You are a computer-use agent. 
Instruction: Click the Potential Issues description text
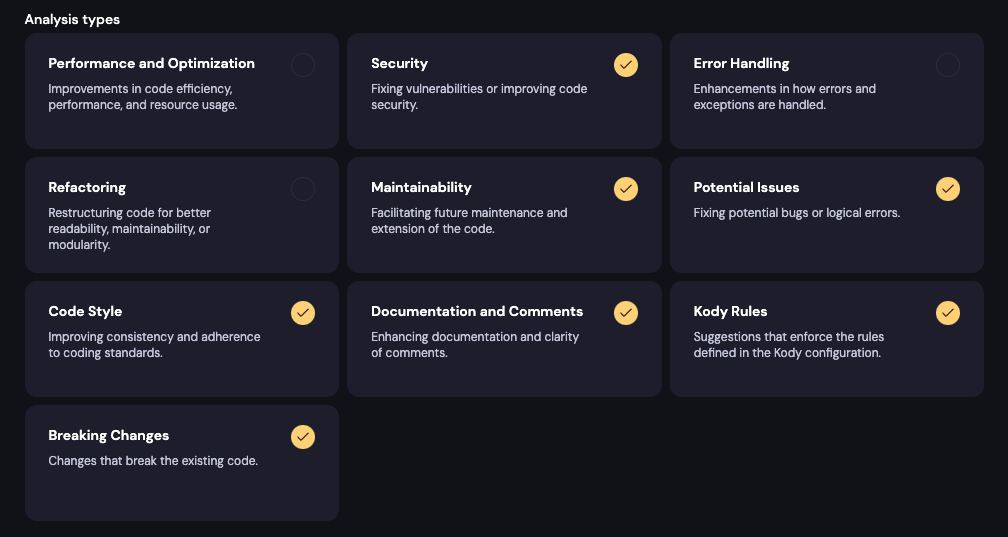(x=796, y=213)
